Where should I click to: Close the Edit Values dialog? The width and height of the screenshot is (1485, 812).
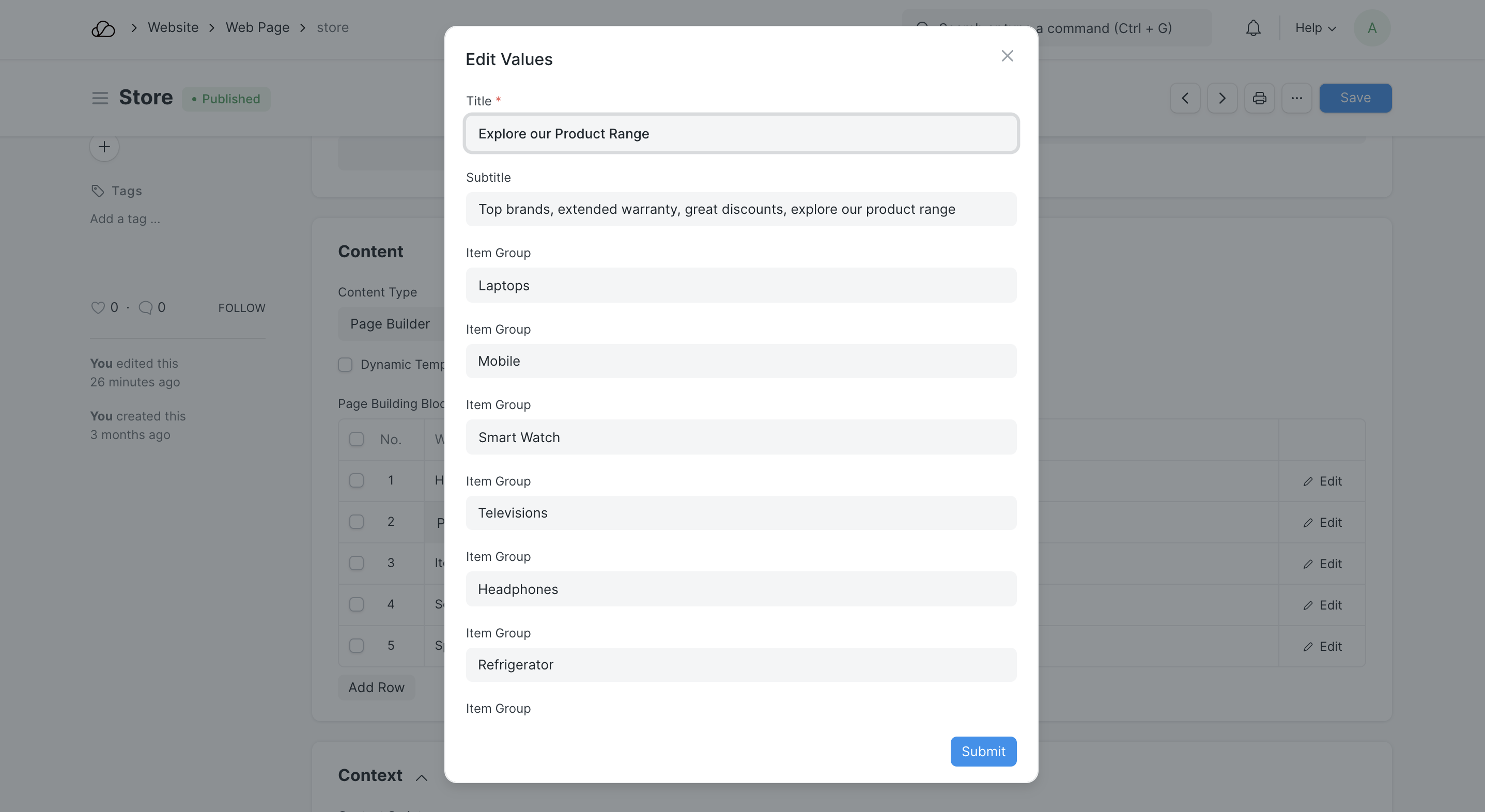1007,56
